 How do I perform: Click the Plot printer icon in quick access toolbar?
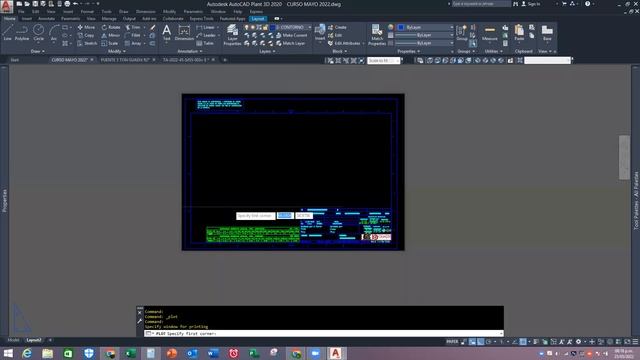click(67, 4)
